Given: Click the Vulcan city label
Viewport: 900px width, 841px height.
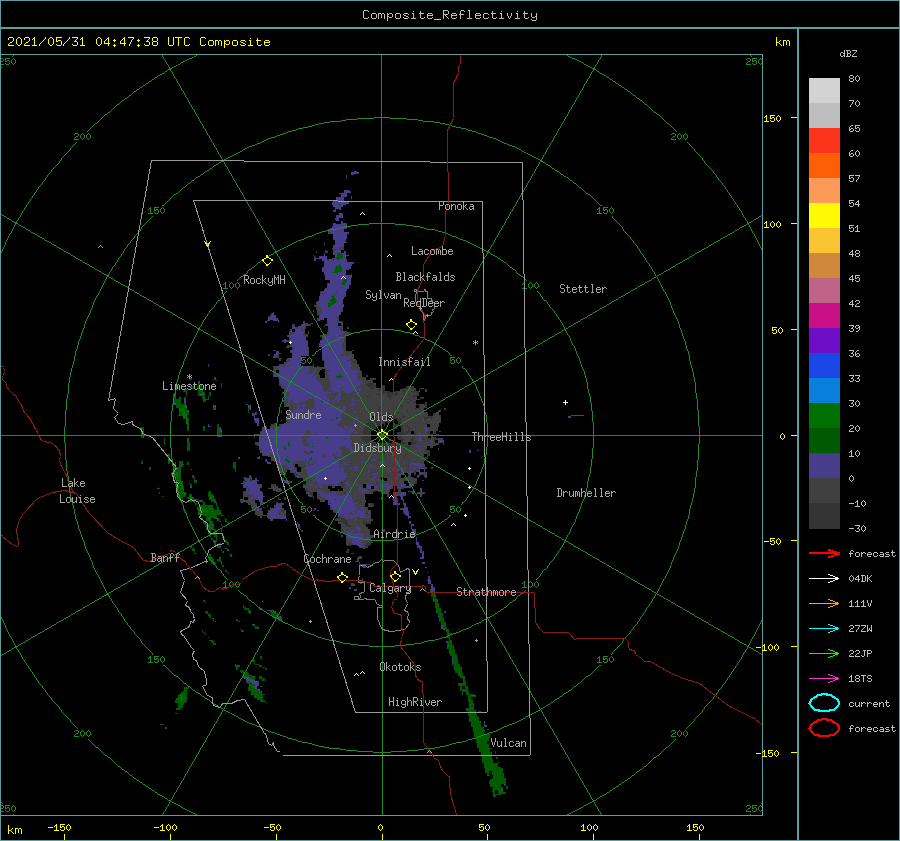Looking at the screenshot, I should coord(508,743).
